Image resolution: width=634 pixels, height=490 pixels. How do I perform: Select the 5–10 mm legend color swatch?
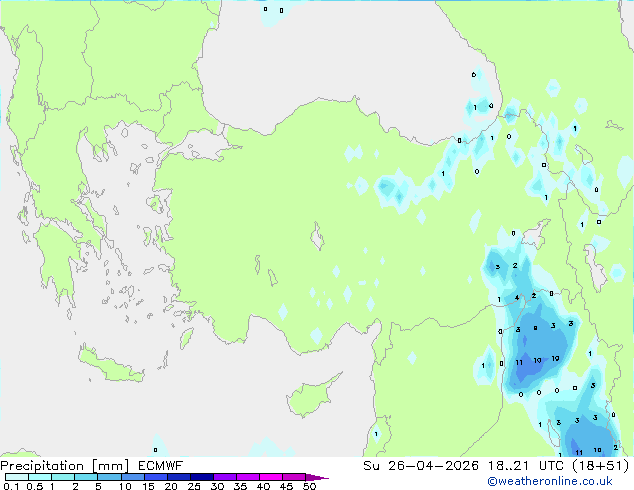point(109,477)
